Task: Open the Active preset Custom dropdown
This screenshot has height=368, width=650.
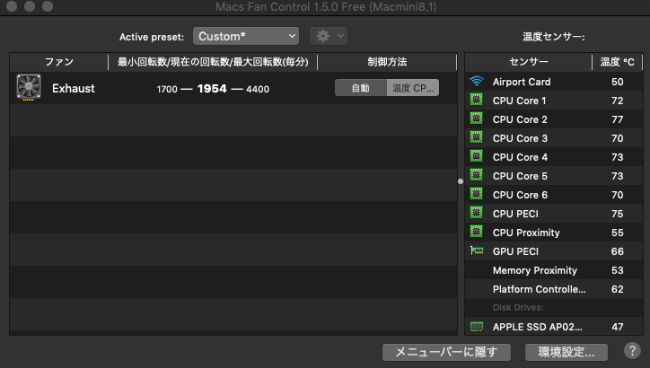Action: pyautogui.click(x=246, y=36)
